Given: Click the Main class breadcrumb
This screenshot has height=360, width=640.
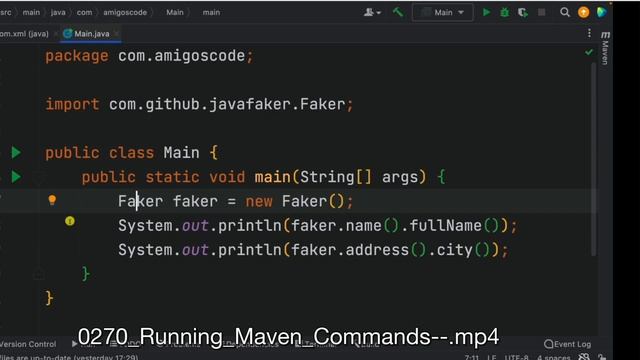Looking at the screenshot, I should pos(175,12).
